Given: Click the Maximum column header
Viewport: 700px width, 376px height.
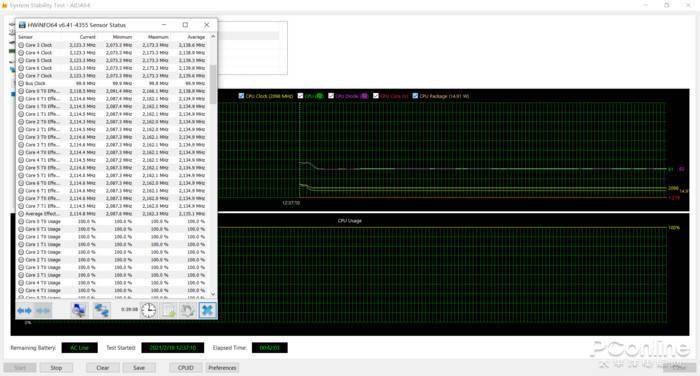Looking at the screenshot, I should [x=158, y=37].
